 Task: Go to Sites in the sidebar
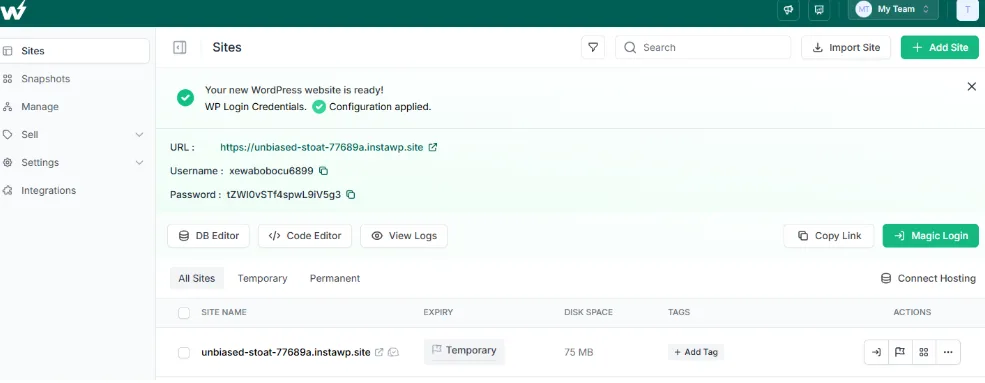(x=75, y=51)
